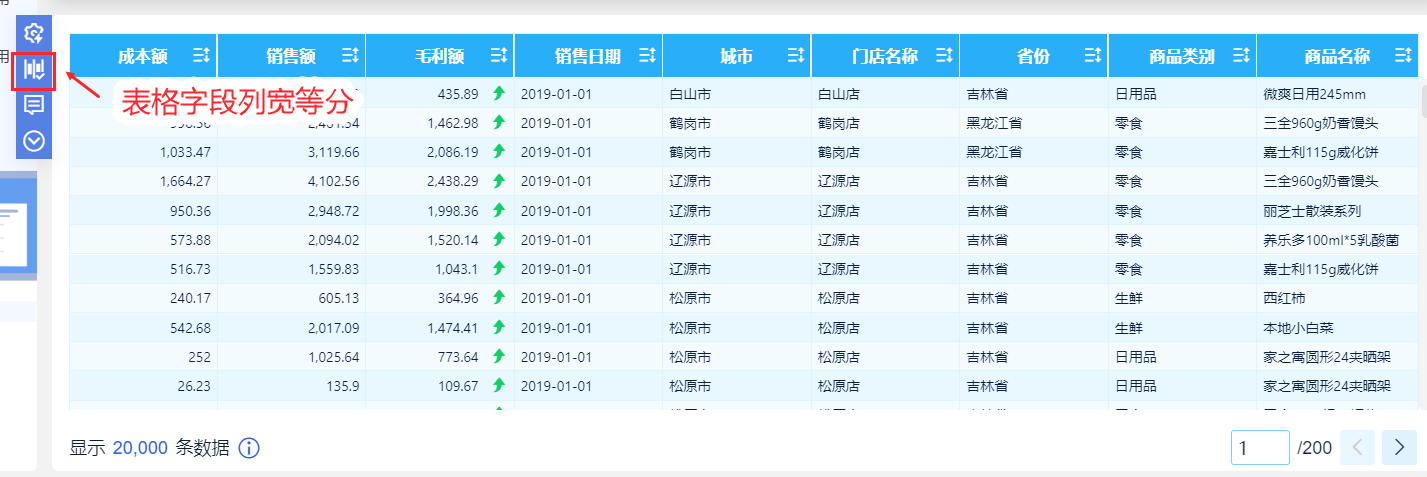Open the sort menu for 省份 column

click(1093, 56)
